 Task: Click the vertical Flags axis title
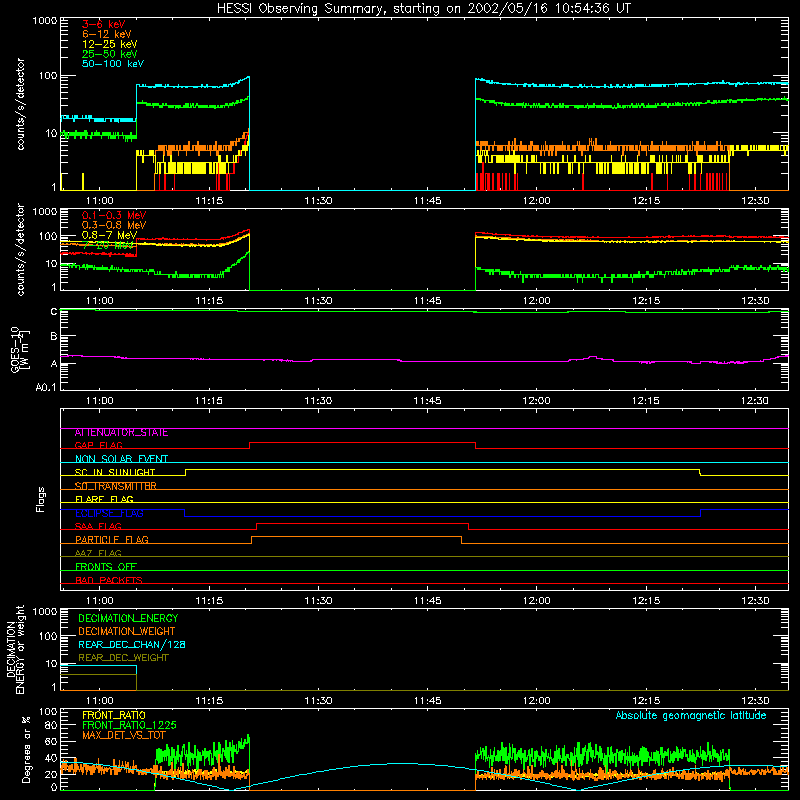pyautogui.click(x=40, y=499)
